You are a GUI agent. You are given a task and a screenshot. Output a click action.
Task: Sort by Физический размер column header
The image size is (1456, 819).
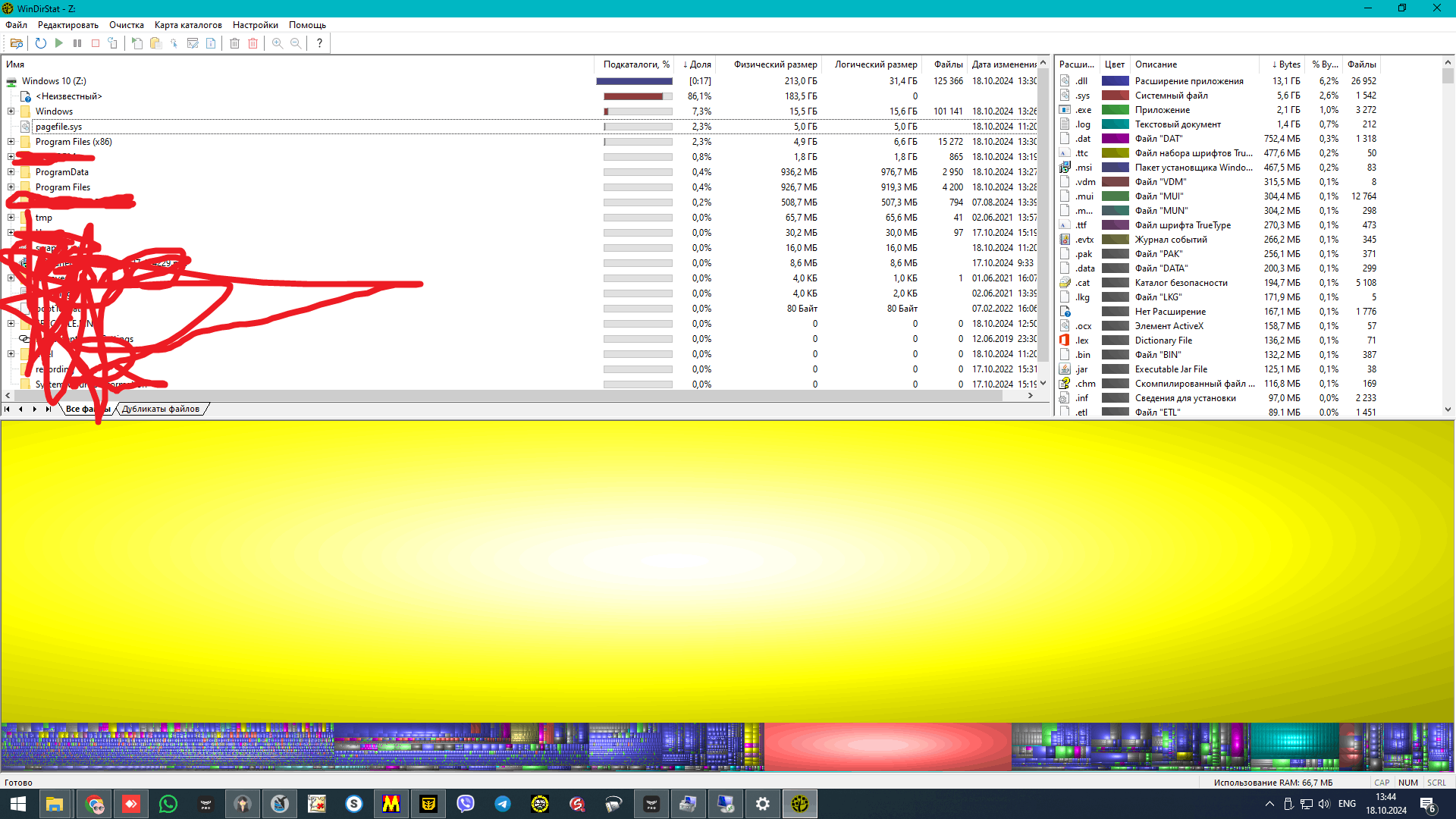point(775,64)
